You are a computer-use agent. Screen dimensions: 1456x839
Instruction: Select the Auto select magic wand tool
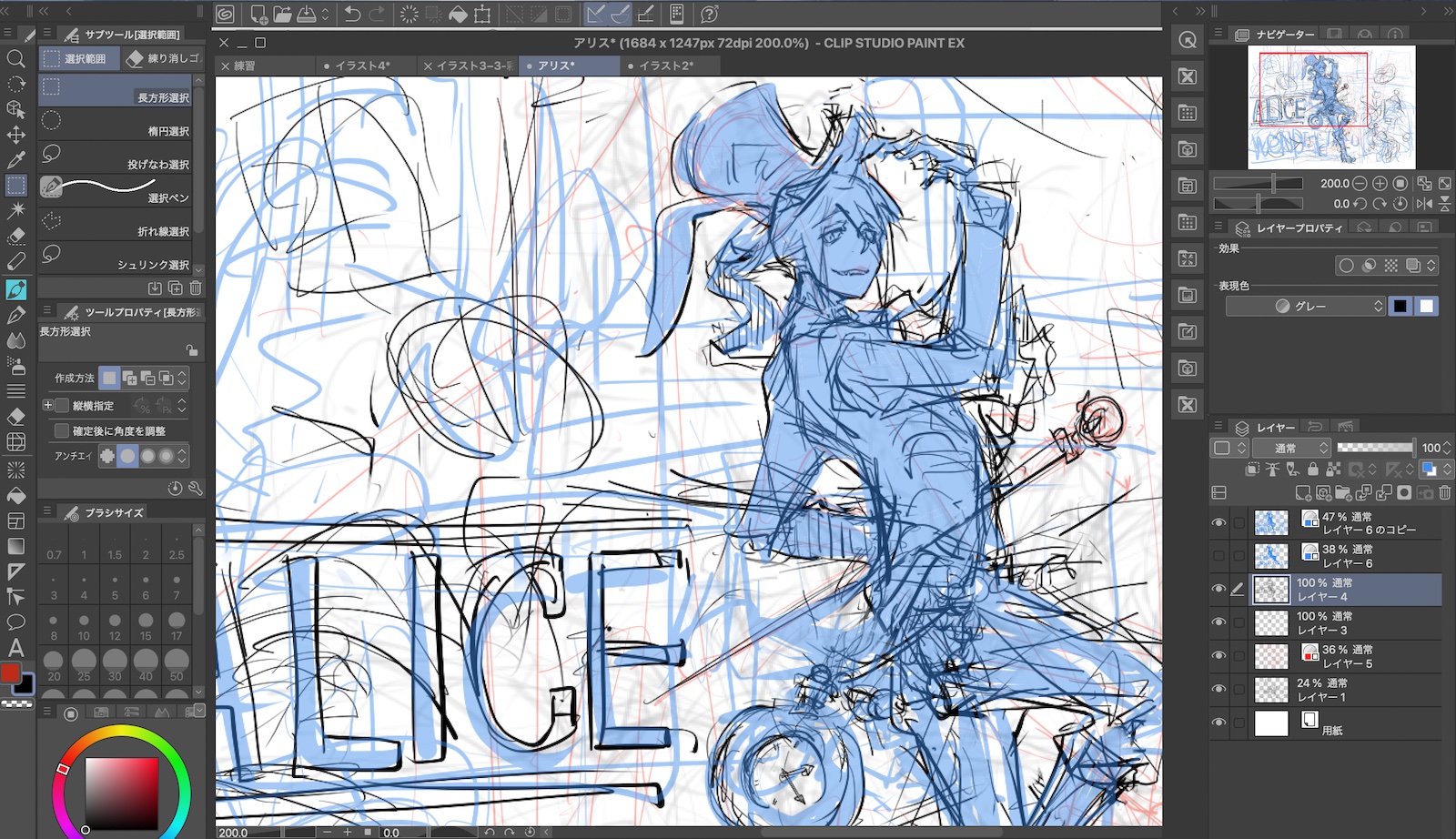(15, 210)
